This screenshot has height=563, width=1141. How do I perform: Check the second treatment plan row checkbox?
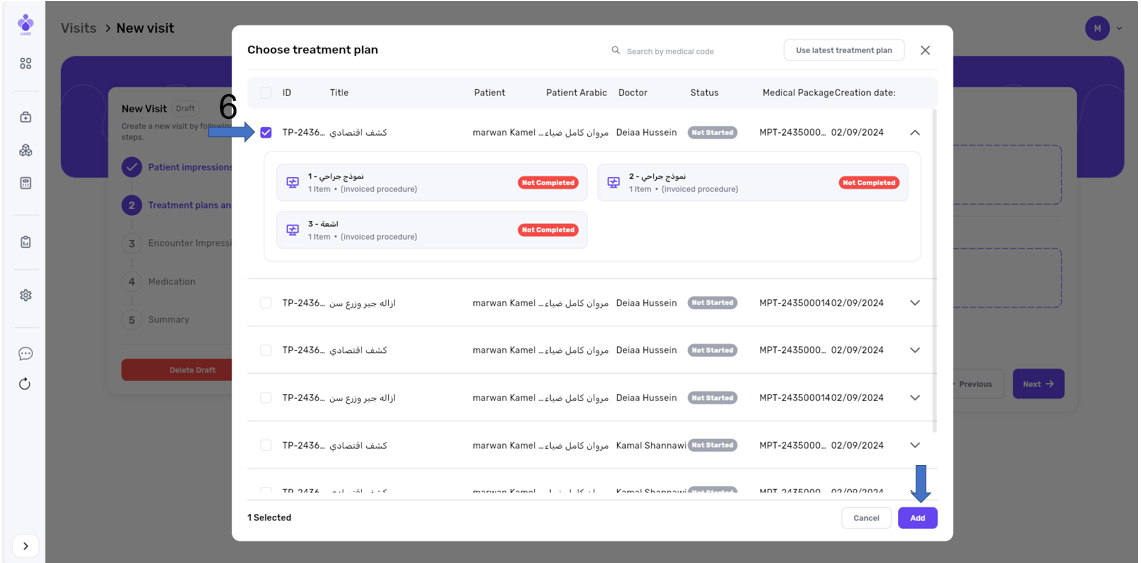(266, 303)
